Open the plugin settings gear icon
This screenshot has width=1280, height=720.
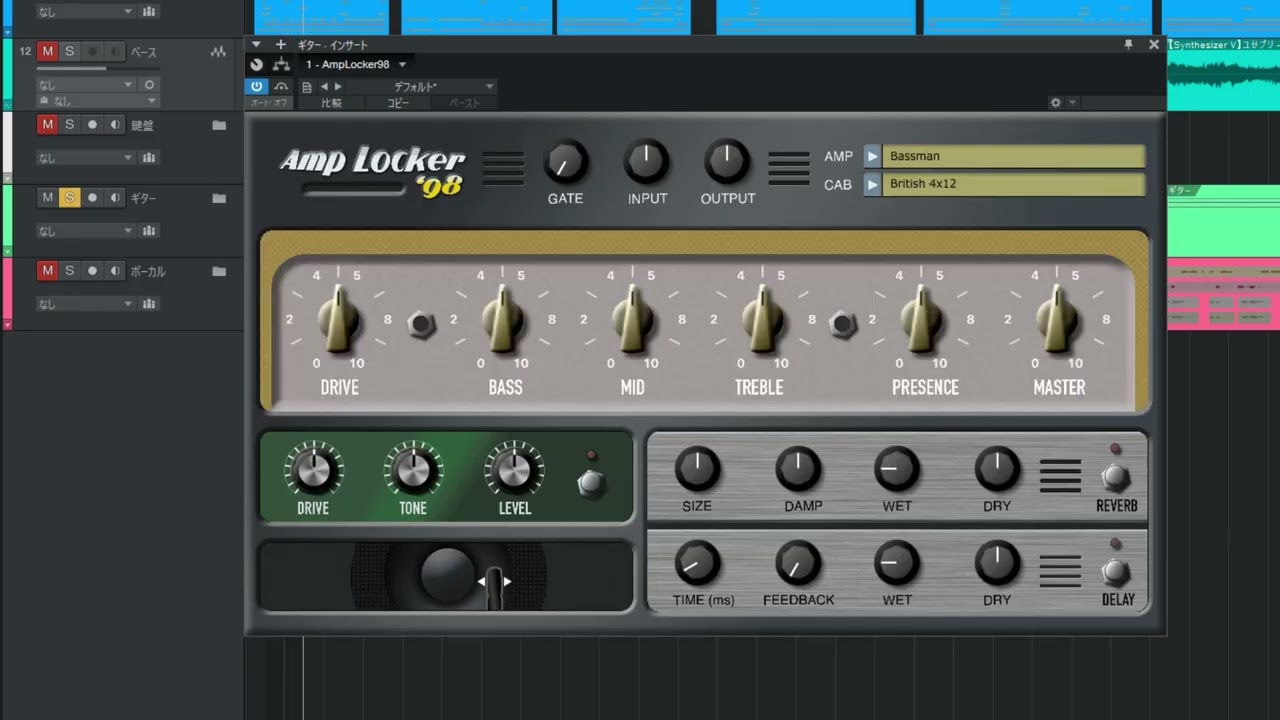click(x=1055, y=102)
